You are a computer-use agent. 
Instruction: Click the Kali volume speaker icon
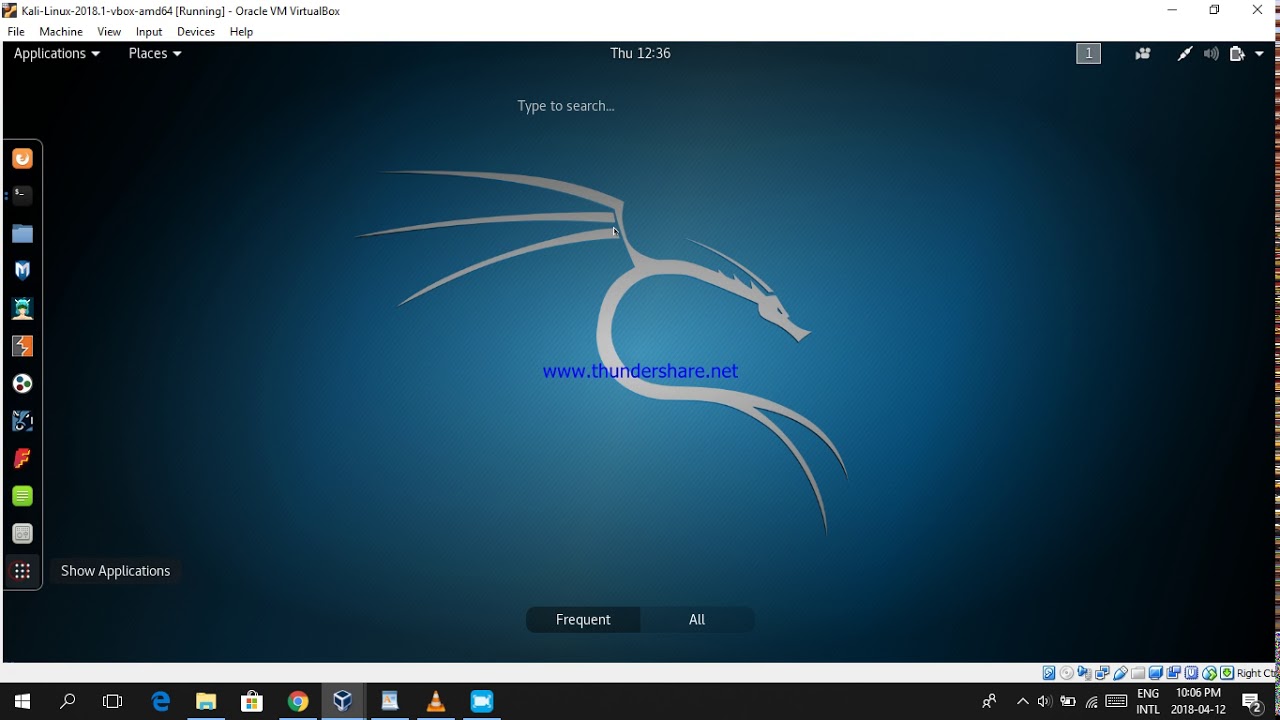coord(1211,54)
